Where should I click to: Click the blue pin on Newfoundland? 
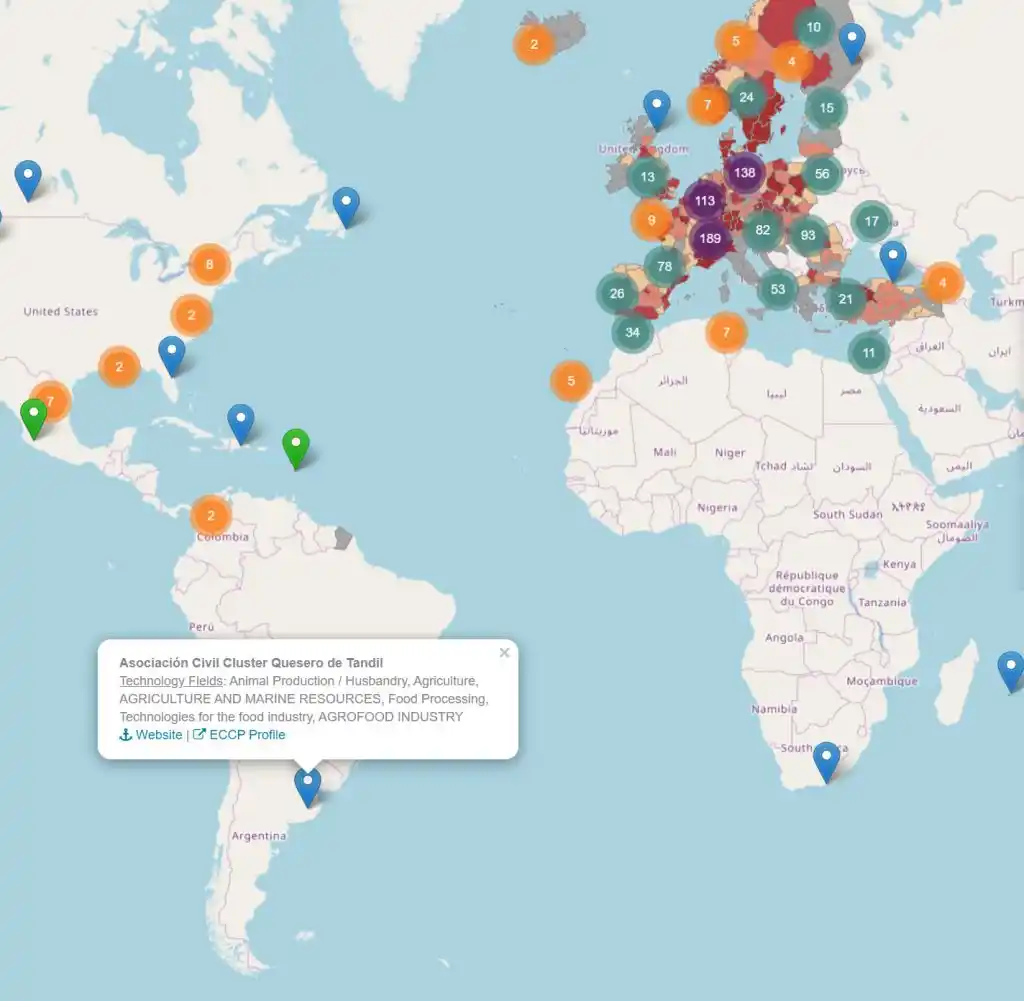click(x=346, y=206)
